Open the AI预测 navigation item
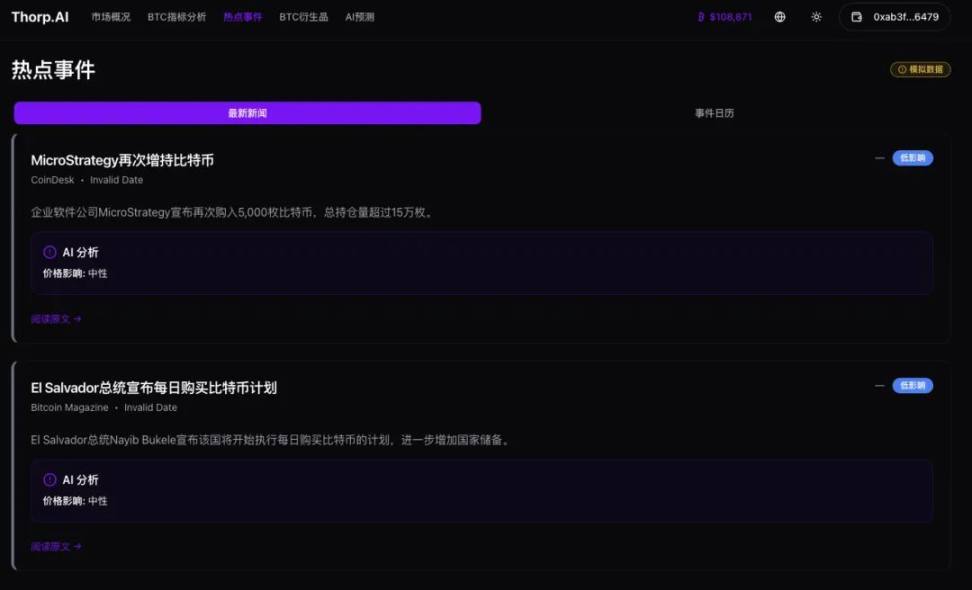972x590 pixels. coord(360,17)
